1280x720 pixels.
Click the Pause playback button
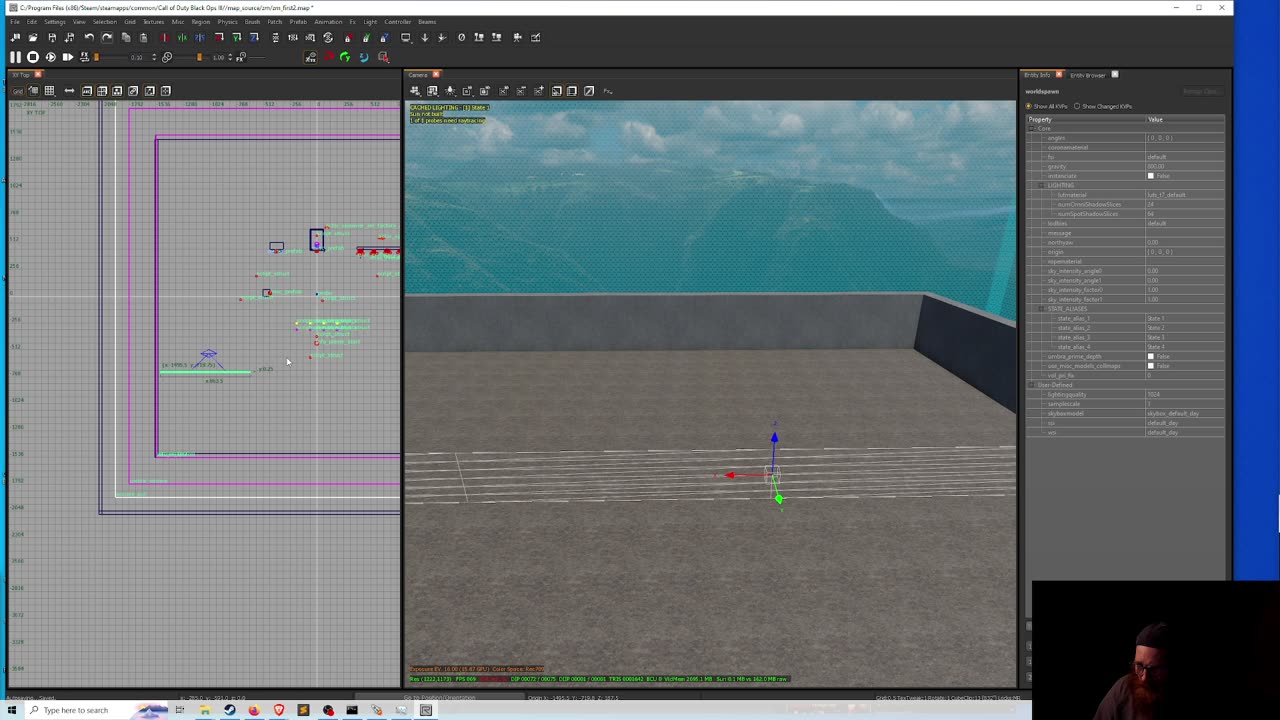tap(15, 57)
